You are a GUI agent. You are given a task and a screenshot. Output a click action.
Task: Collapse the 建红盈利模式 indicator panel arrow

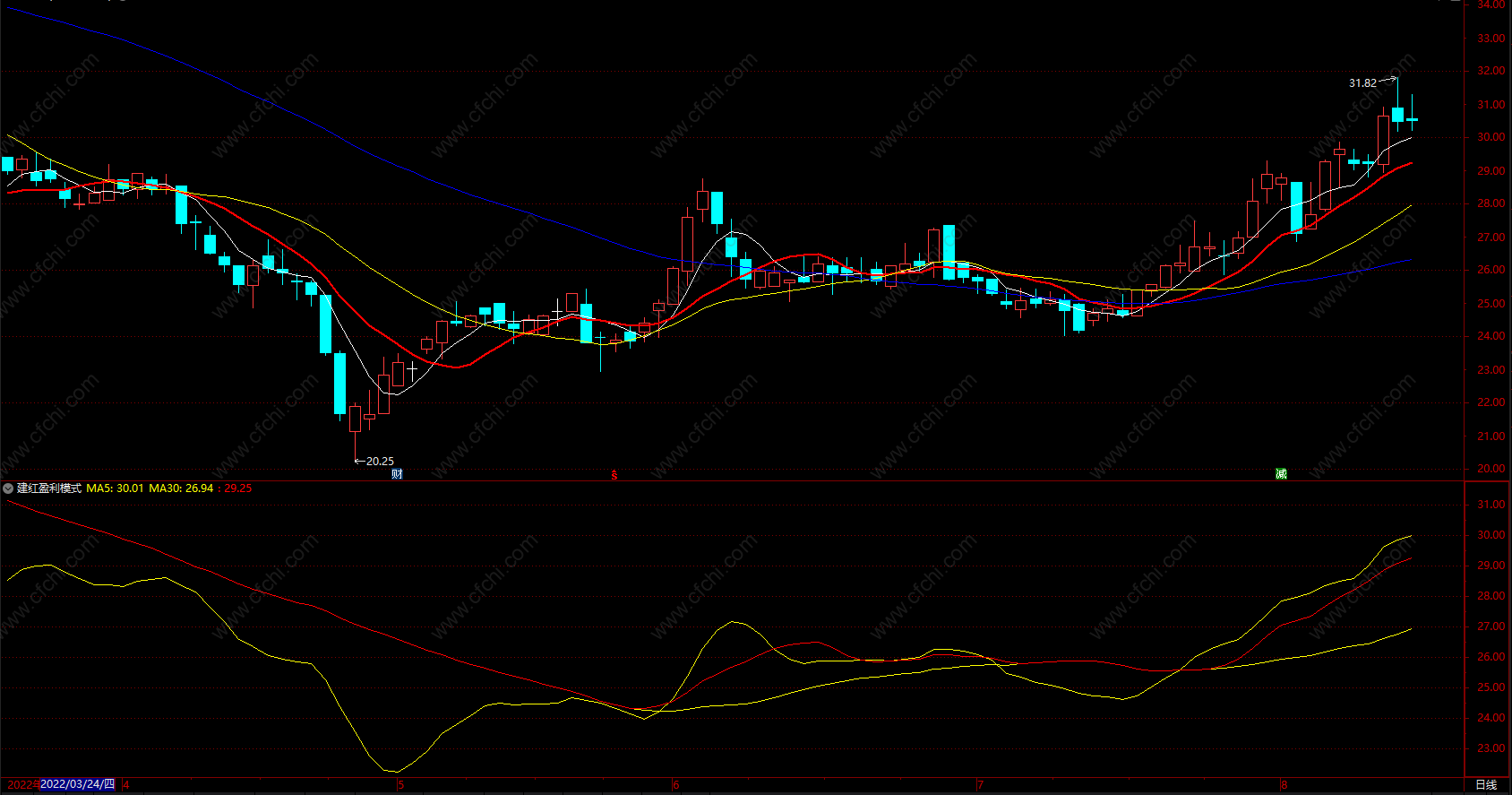(8, 488)
